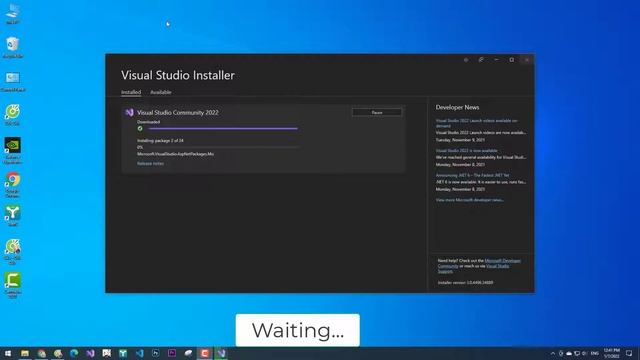The image size is (640, 360).
Task: Click the feedback icon in installer title bar
Action: coord(481,60)
